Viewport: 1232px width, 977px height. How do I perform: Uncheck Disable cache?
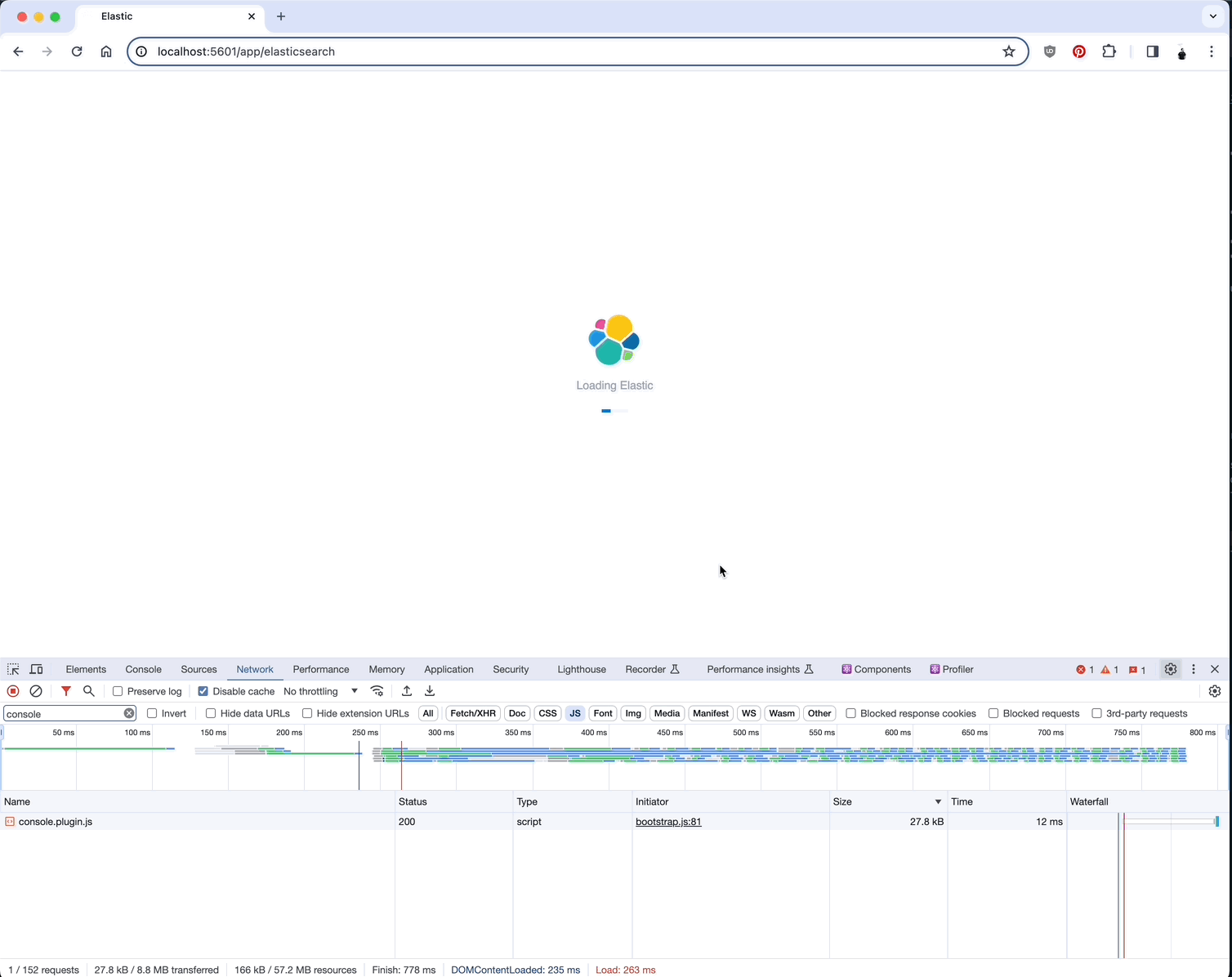point(203,691)
